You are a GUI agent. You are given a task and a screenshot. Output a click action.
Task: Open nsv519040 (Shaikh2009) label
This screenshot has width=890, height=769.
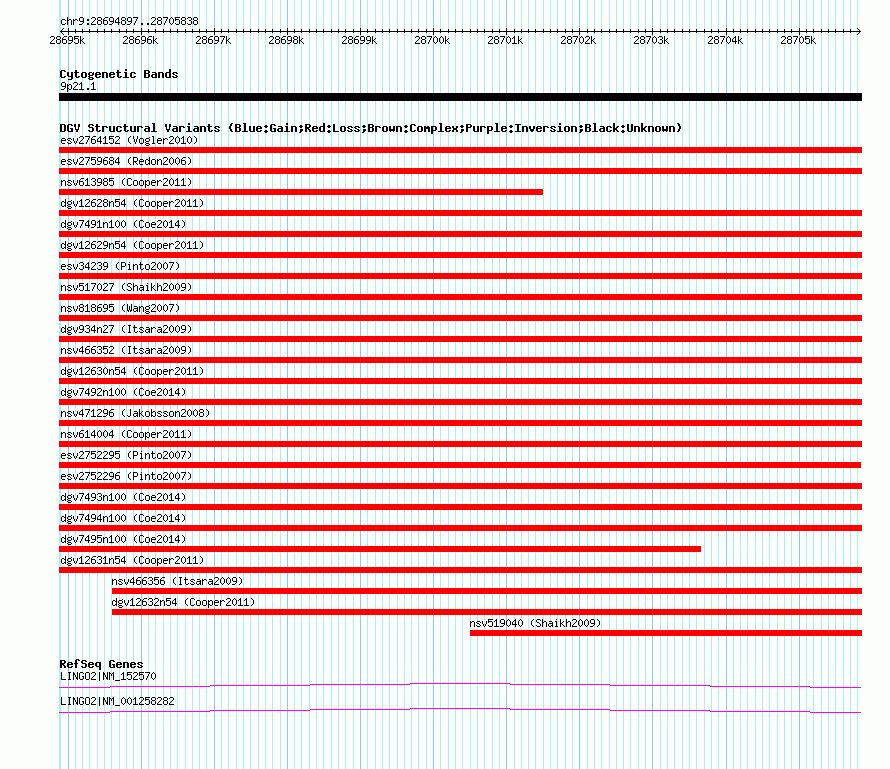(535, 623)
